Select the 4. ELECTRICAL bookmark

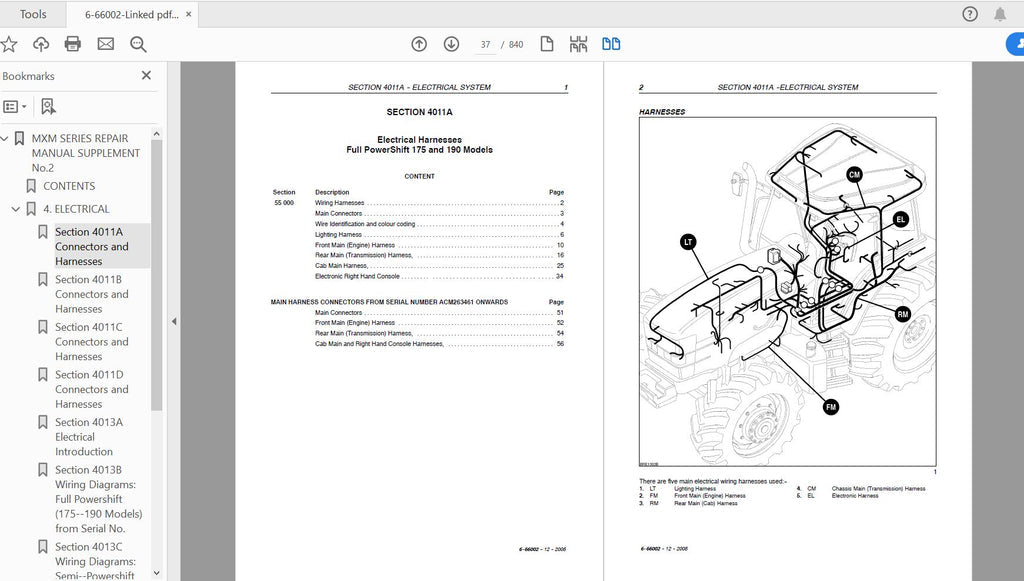pos(76,209)
